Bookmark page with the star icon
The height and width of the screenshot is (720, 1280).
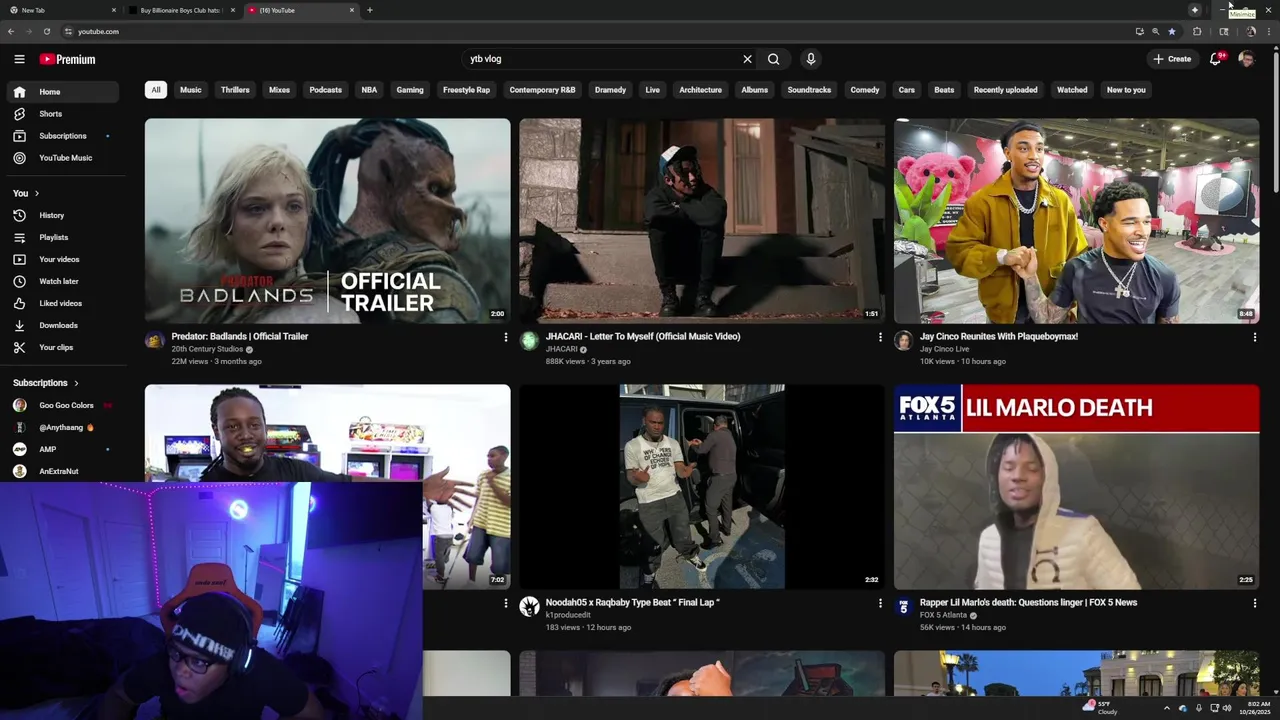coord(1172,31)
